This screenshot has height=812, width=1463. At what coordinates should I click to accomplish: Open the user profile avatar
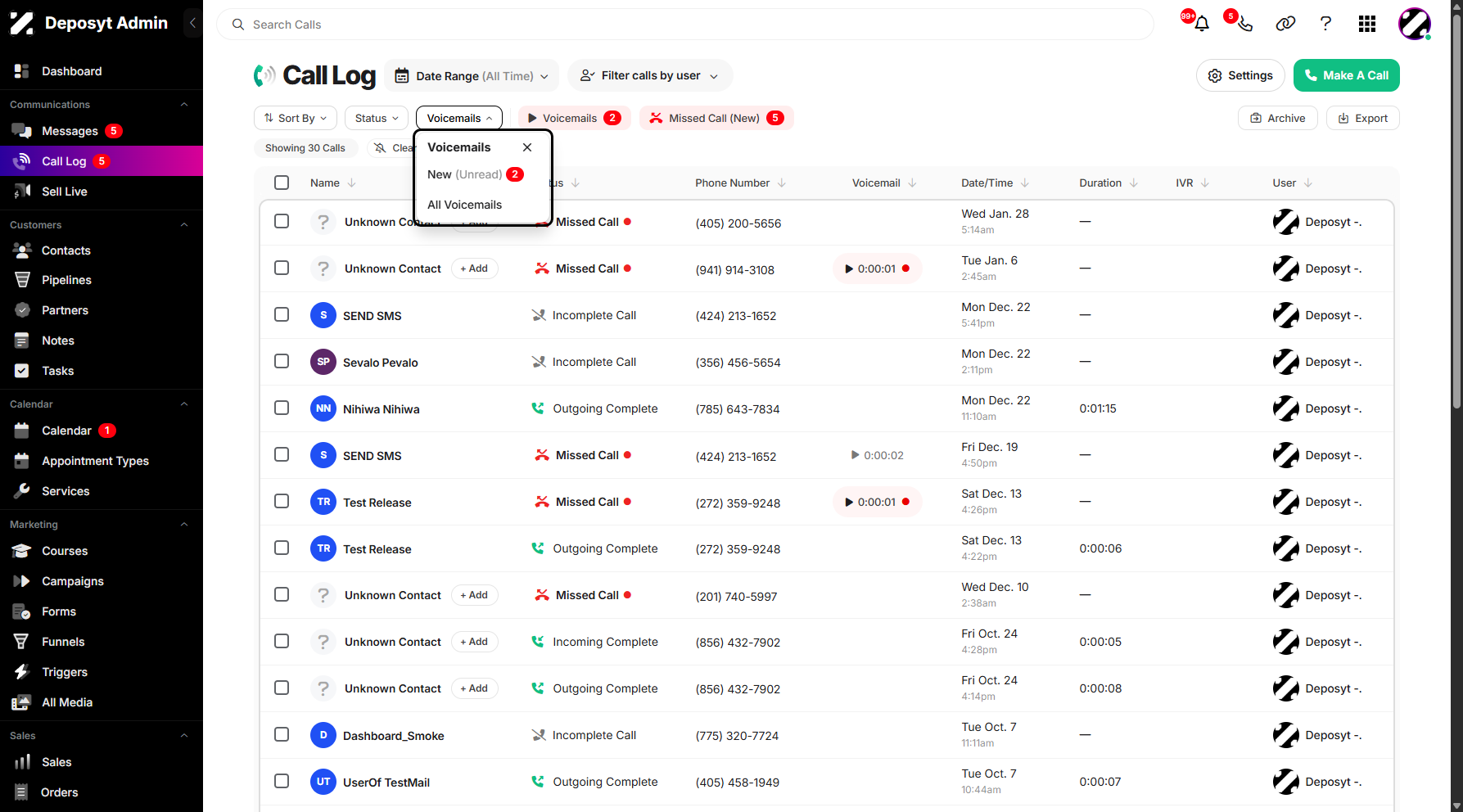pyautogui.click(x=1414, y=24)
